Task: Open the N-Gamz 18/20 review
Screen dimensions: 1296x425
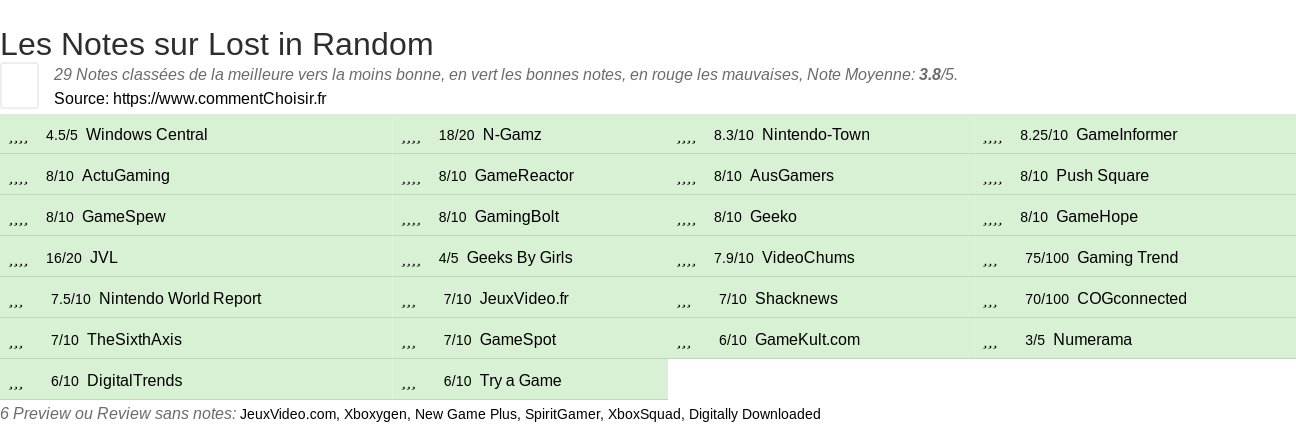Action: tap(511, 135)
